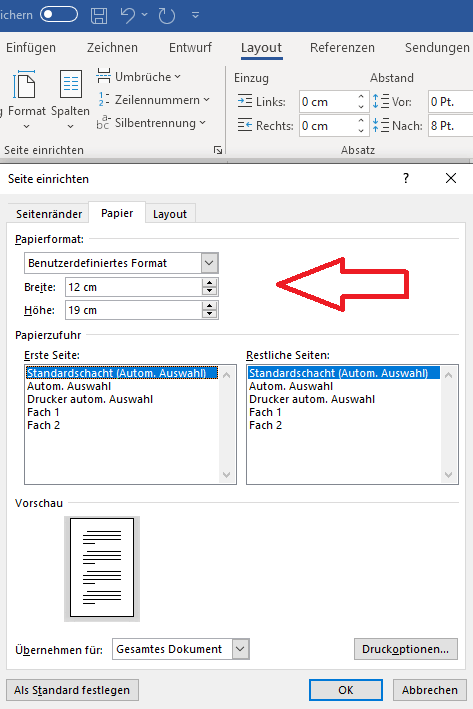Screen dimensions: 473x709
Task: Open the Format page size menu
Action: pos(26,99)
